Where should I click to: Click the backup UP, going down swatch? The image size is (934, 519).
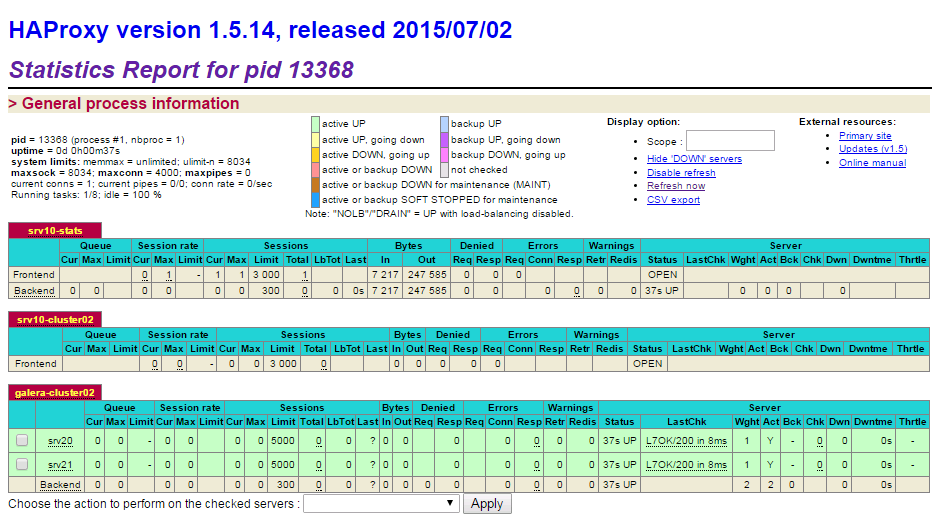click(444, 139)
